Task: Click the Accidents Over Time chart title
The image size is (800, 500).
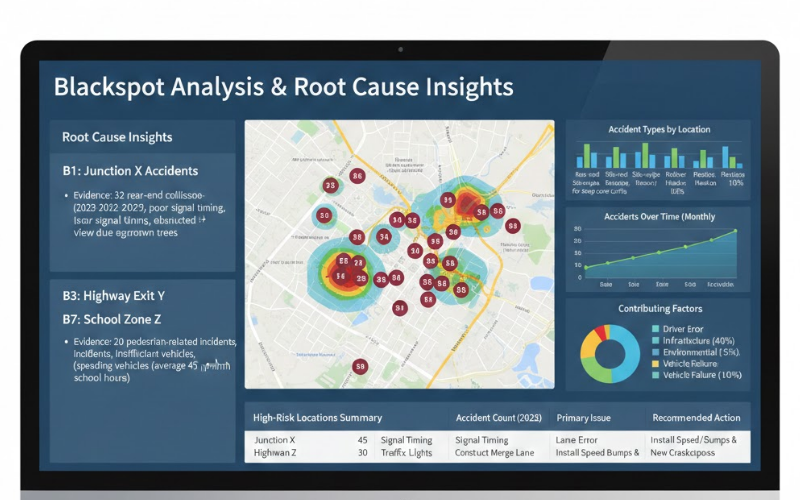Action: pyautogui.click(x=659, y=217)
